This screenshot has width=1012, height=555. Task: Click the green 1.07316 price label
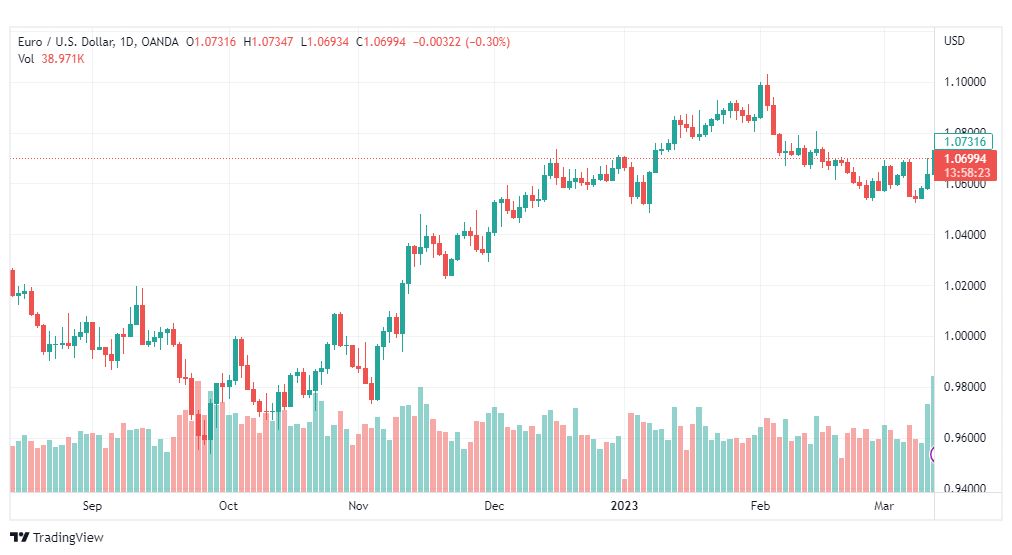(x=964, y=141)
